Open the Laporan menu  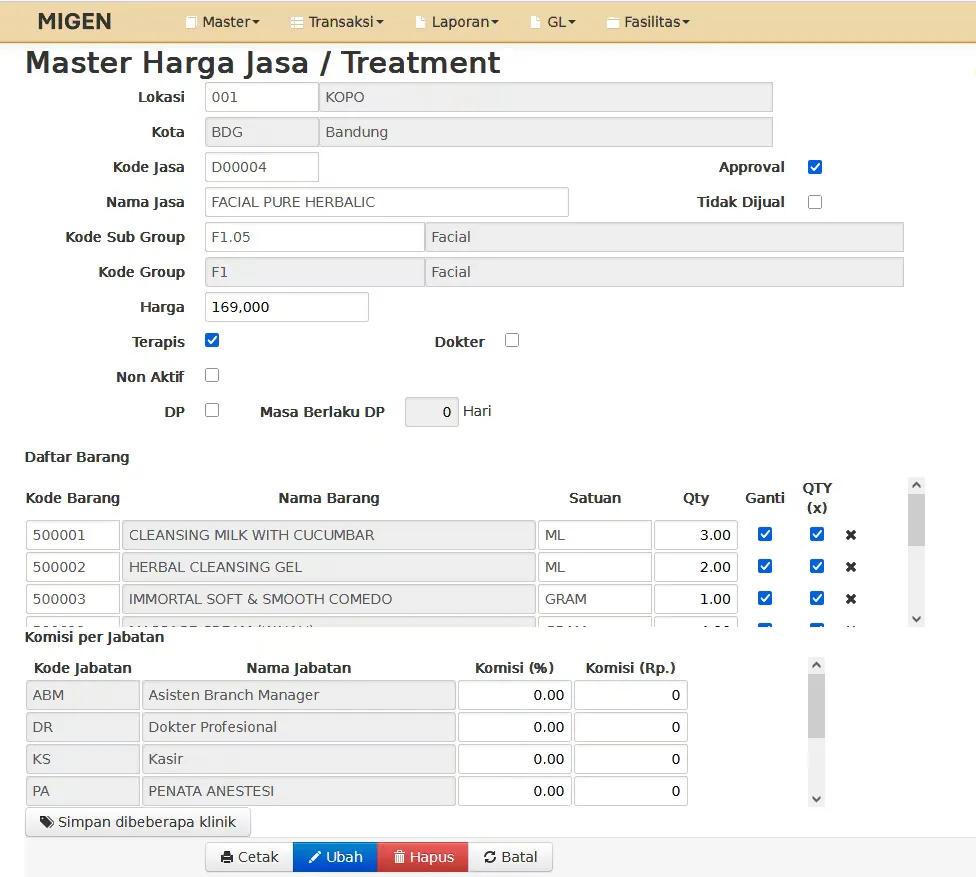click(x=457, y=22)
